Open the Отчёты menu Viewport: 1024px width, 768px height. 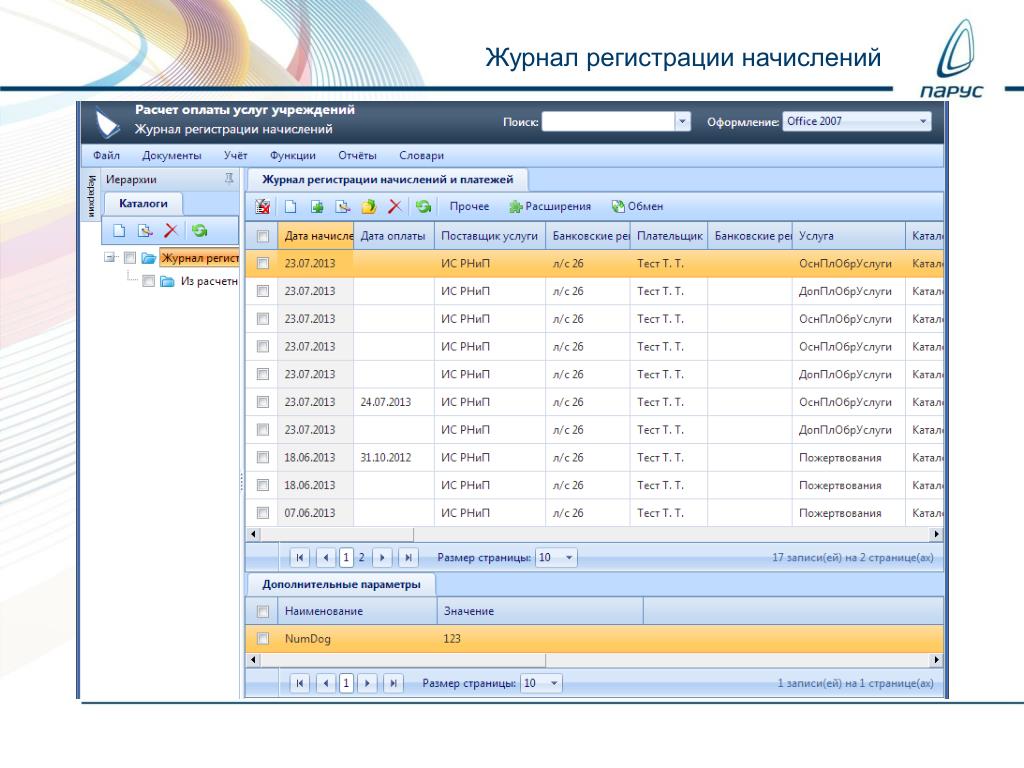click(357, 155)
